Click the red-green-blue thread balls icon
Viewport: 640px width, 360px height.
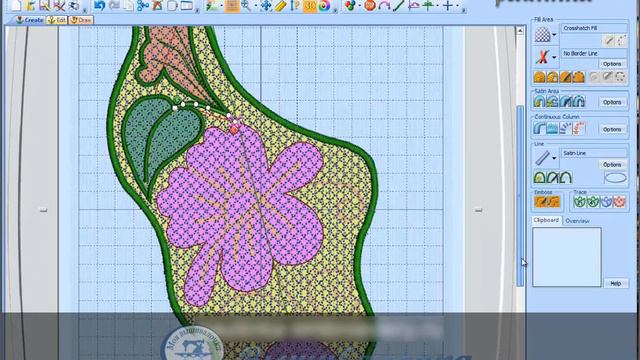pos(350,5)
